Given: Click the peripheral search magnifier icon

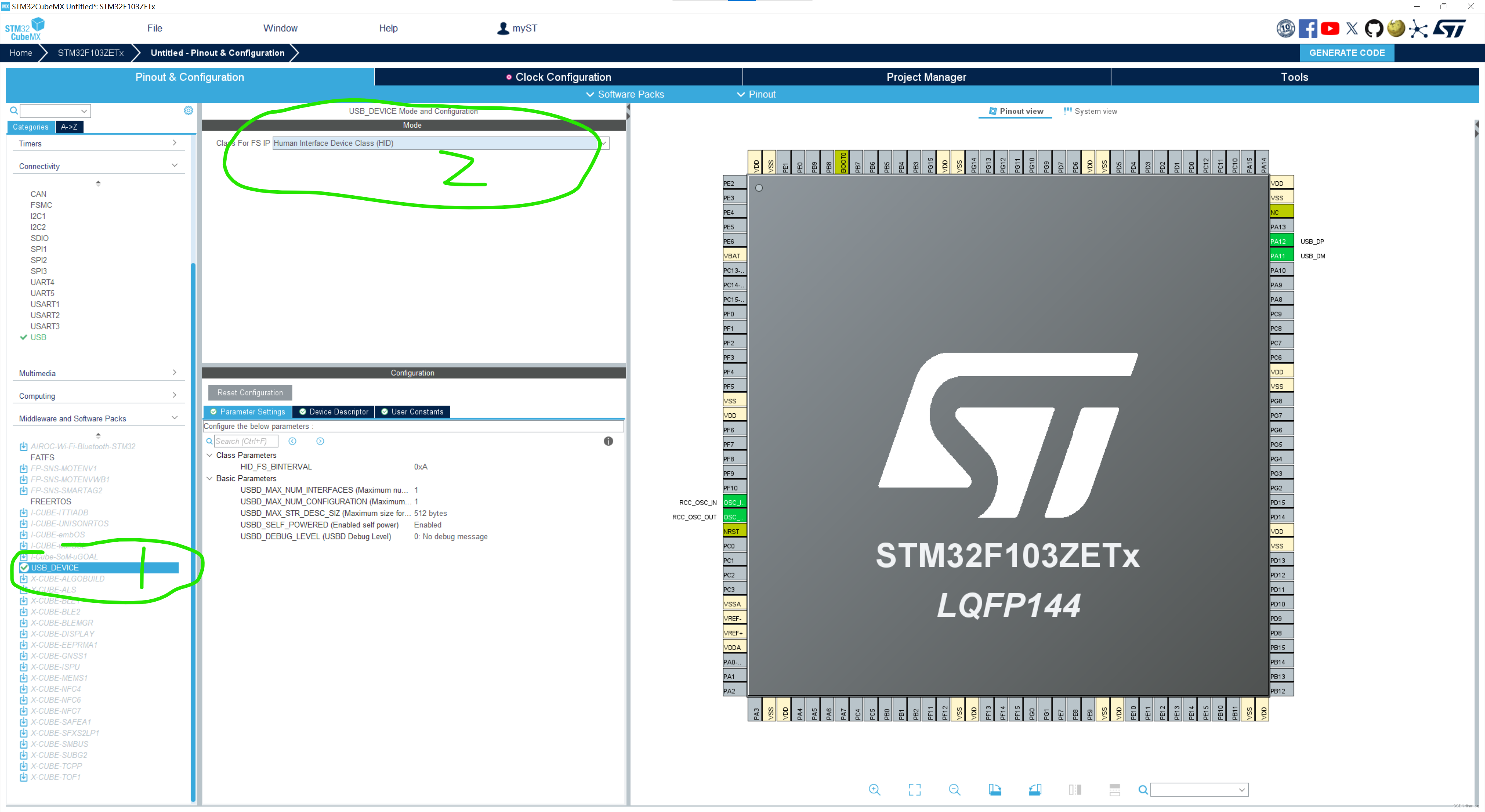Looking at the screenshot, I should tap(14, 111).
